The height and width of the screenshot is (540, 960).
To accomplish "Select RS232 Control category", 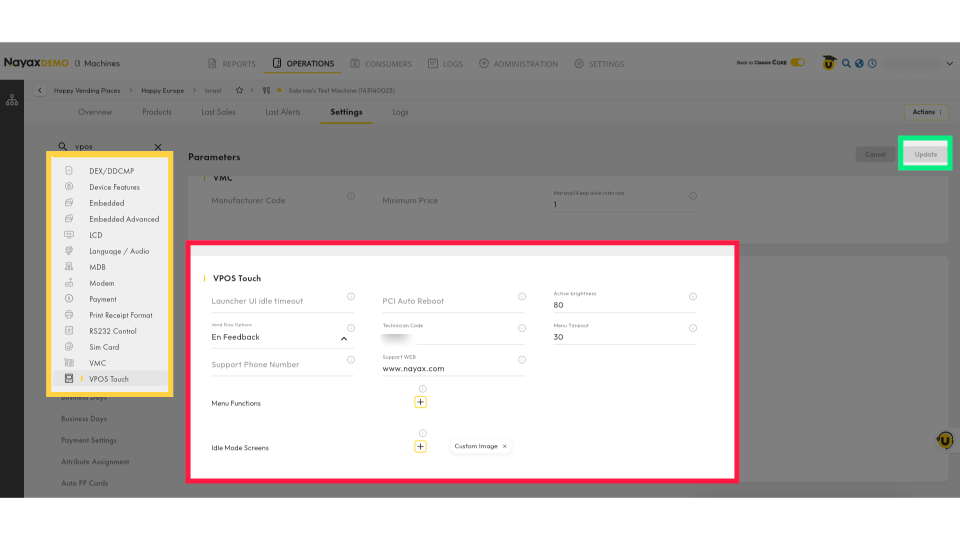I will [x=110, y=331].
